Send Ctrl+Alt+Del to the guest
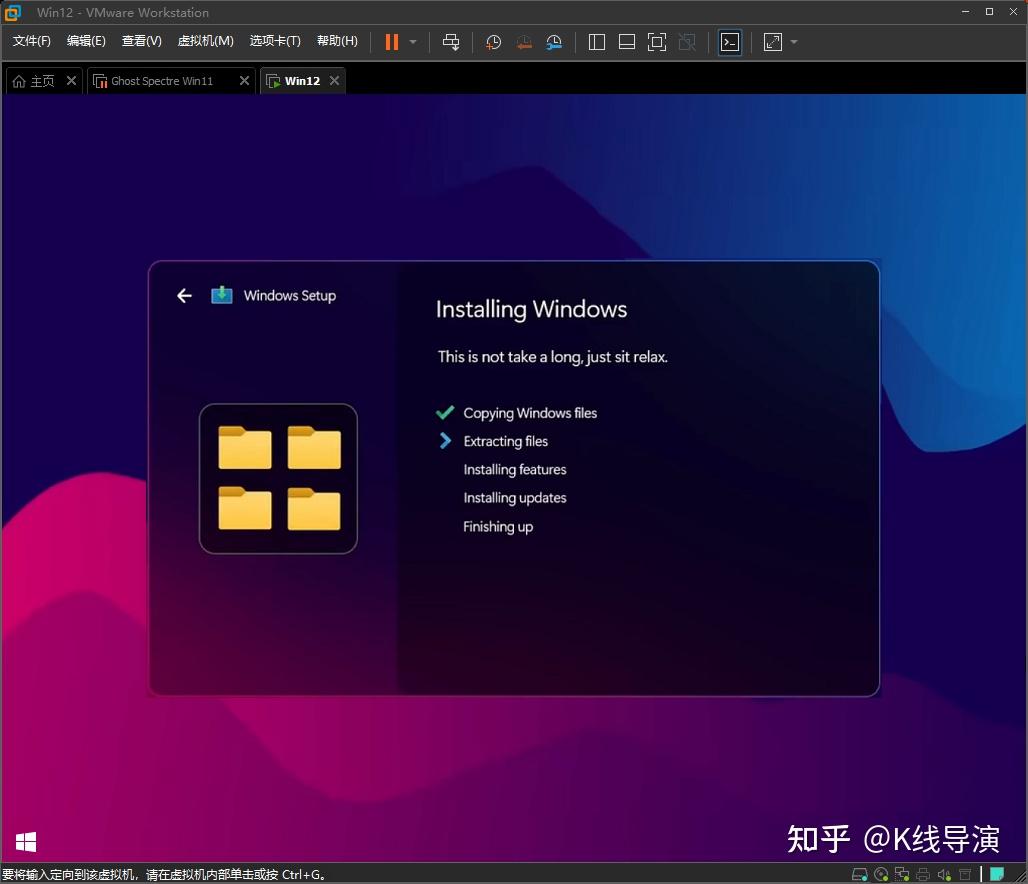Viewport: 1028px width, 884px height. click(452, 42)
